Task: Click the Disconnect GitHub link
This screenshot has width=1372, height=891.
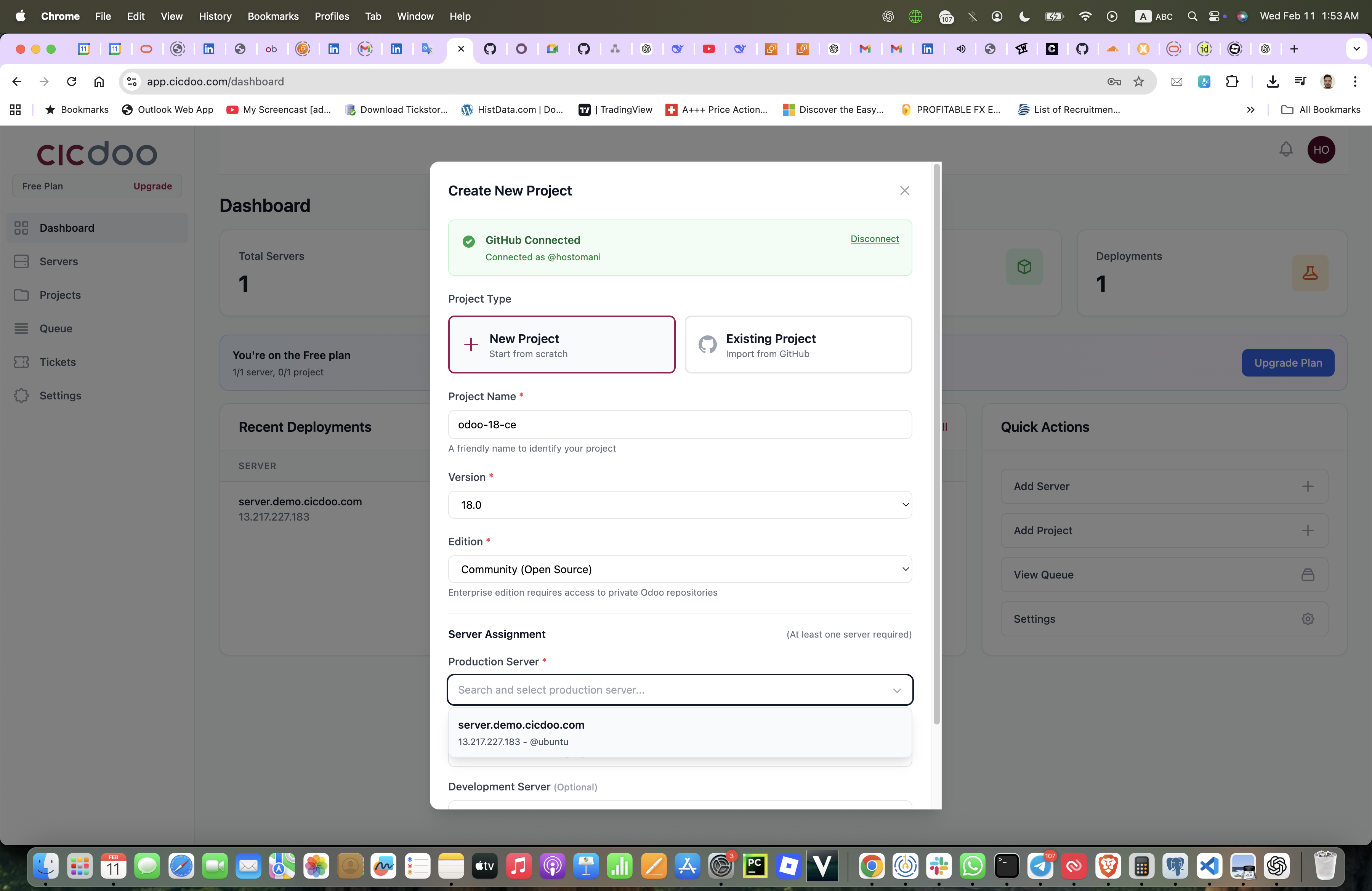Action: tap(874, 239)
